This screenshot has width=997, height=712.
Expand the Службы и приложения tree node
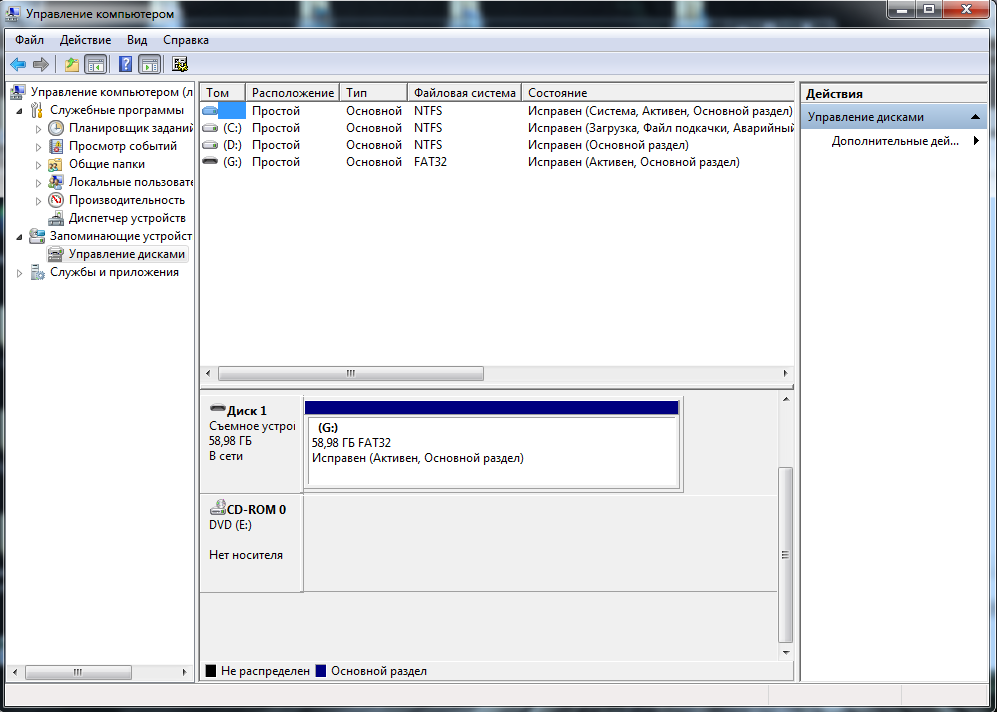click(20, 273)
